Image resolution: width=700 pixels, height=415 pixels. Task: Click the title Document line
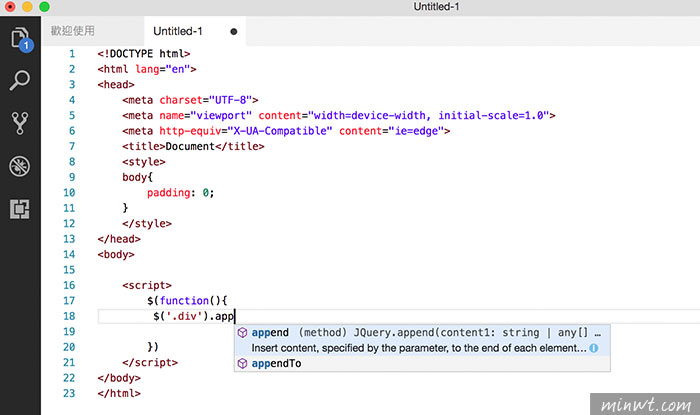[193, 147]
